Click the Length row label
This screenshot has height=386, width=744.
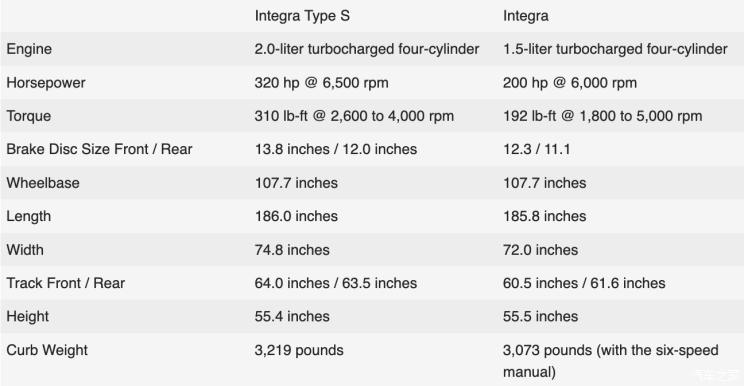(x=28, y=216)
